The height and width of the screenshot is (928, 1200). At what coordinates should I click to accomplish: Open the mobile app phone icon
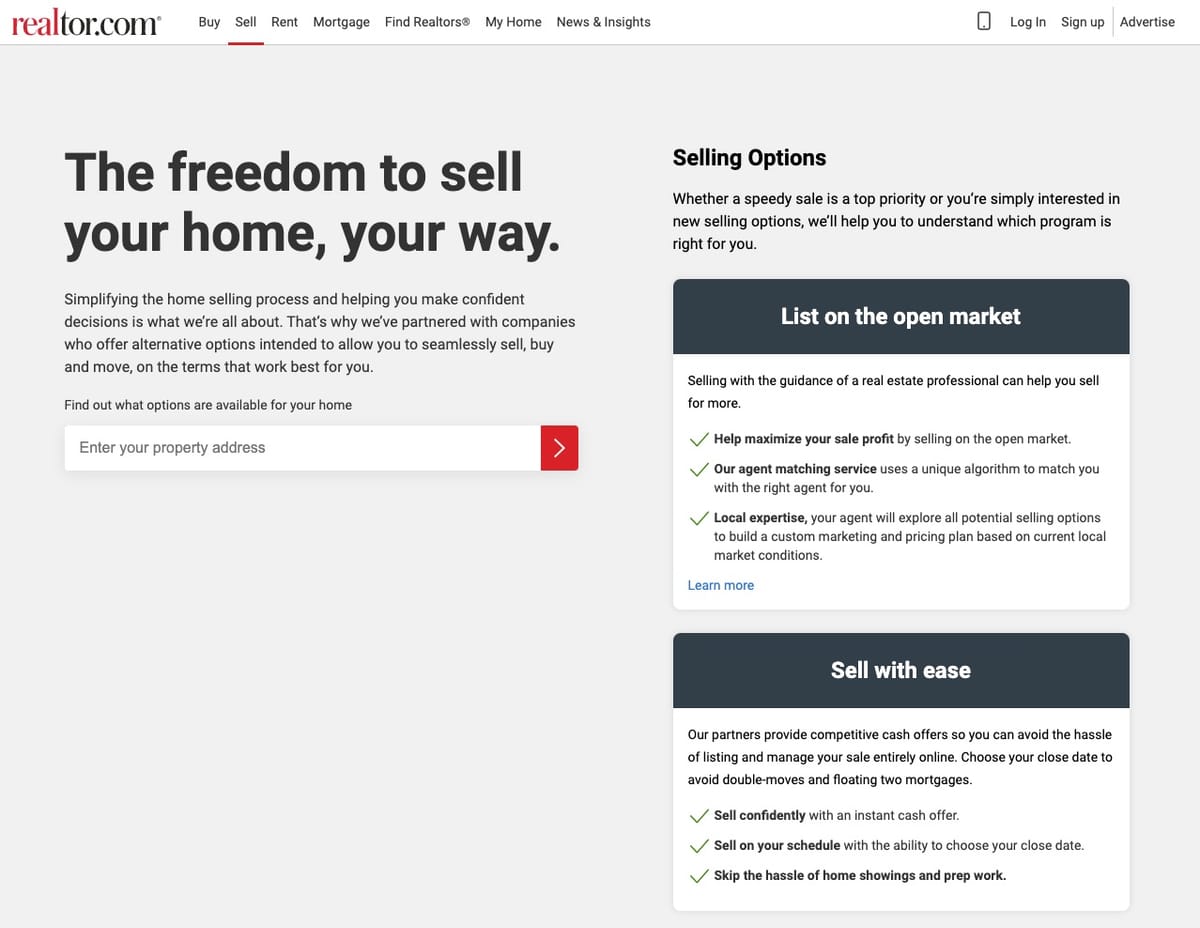pyautogui.click(x=983, y=20)
